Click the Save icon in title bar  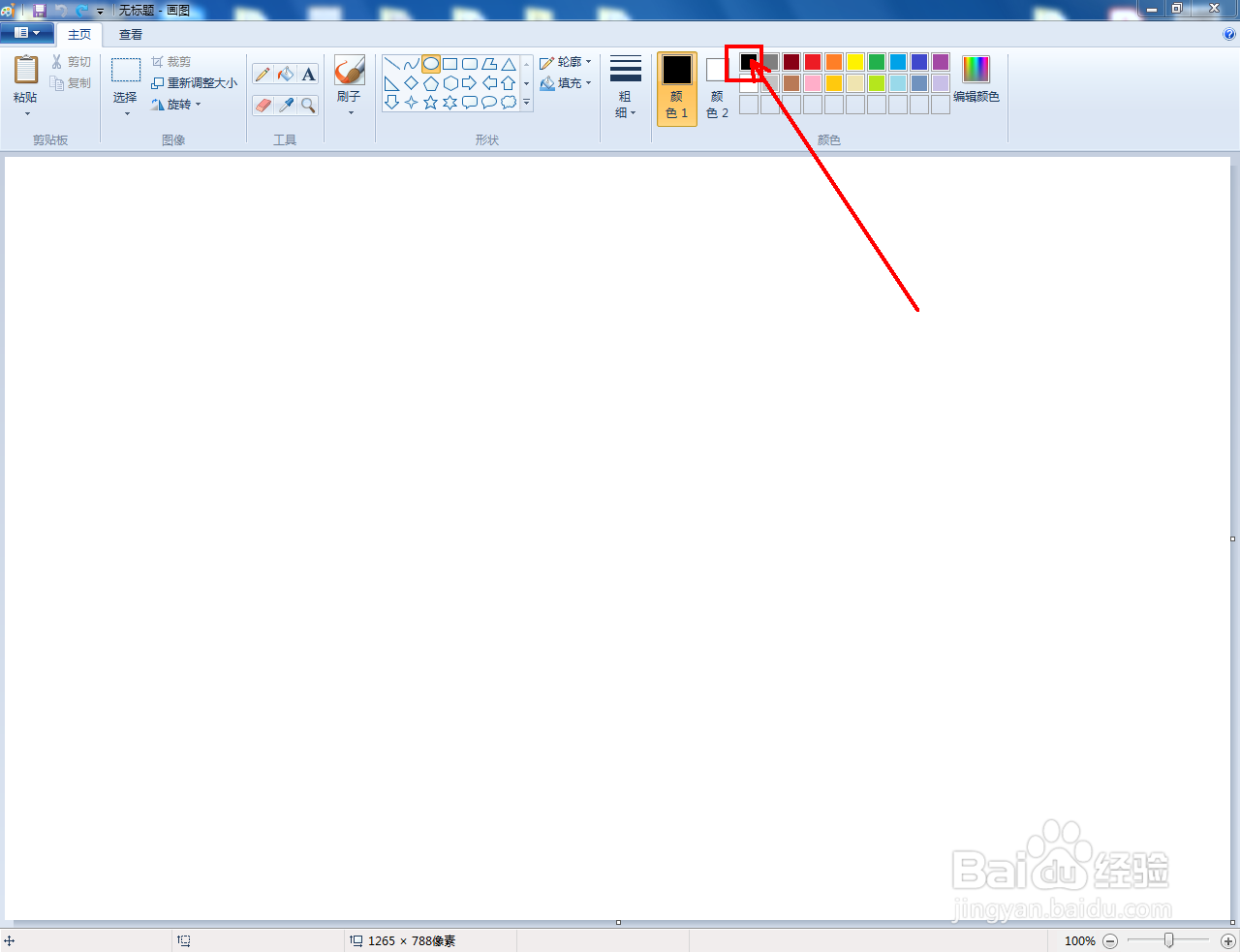click(39, 10)
